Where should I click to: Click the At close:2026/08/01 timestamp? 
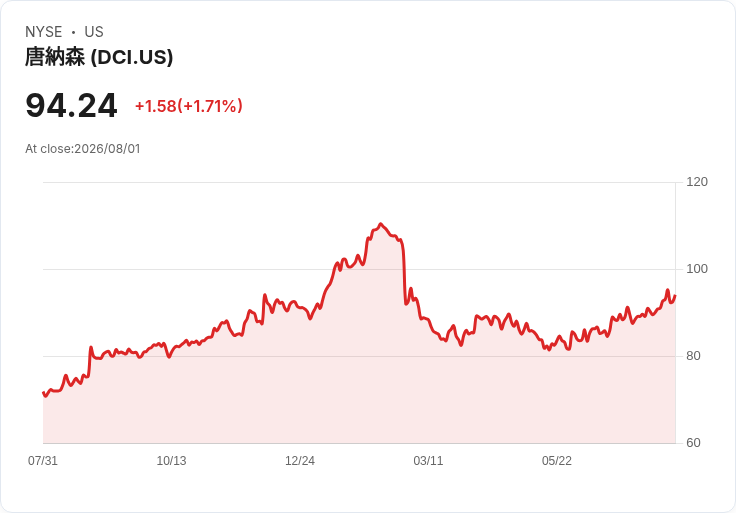click(83, 149)
